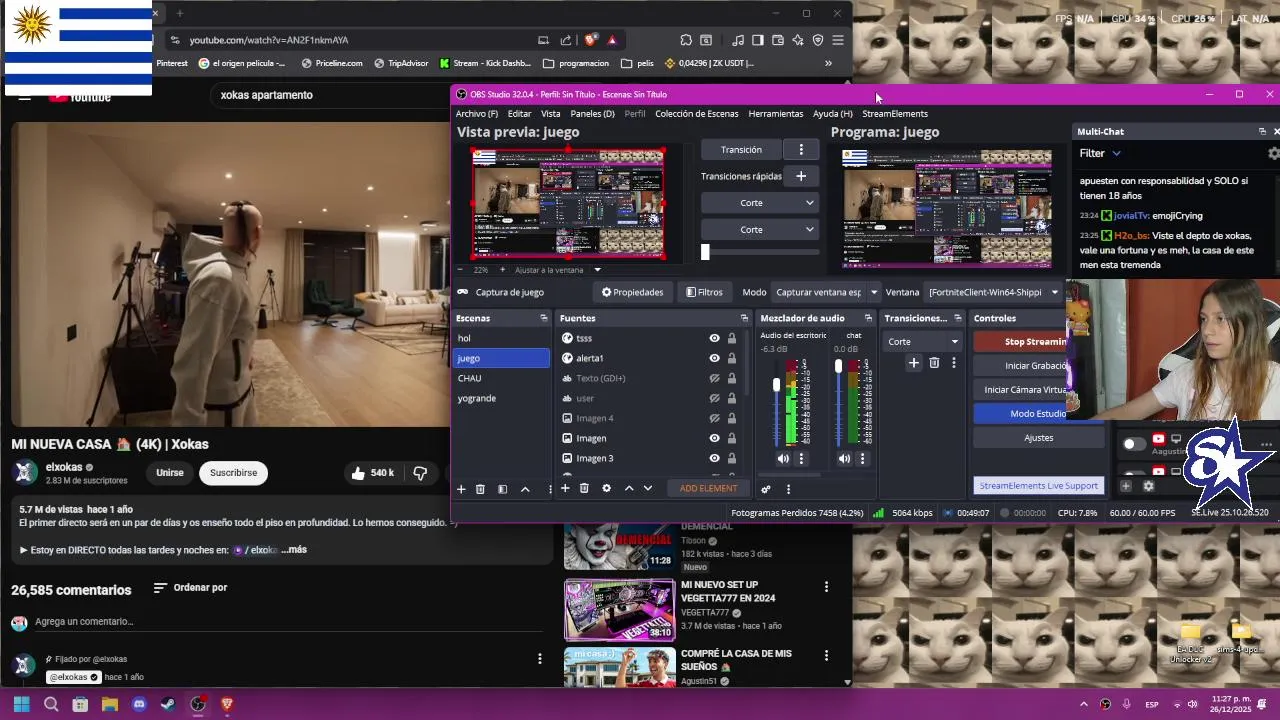Viewport: 1280px width, 720px height.
Task: Show the hidden Texto (GDI+) source
Action: [714, 378]
